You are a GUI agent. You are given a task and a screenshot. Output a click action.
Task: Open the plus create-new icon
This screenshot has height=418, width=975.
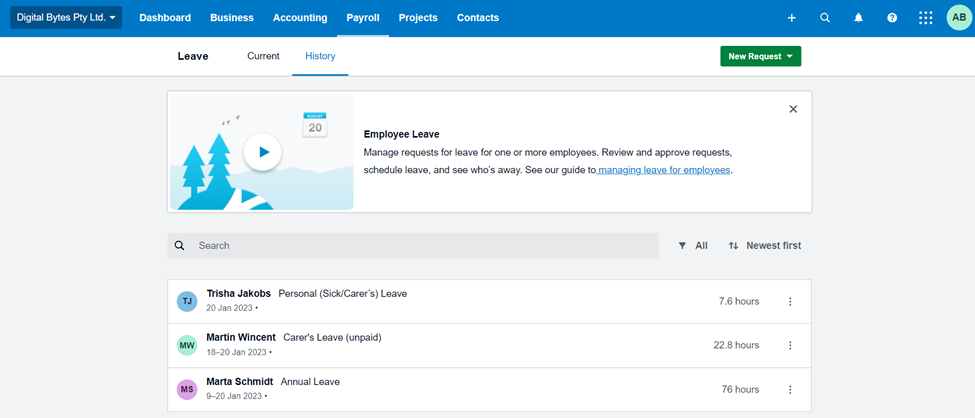(792, 18)
